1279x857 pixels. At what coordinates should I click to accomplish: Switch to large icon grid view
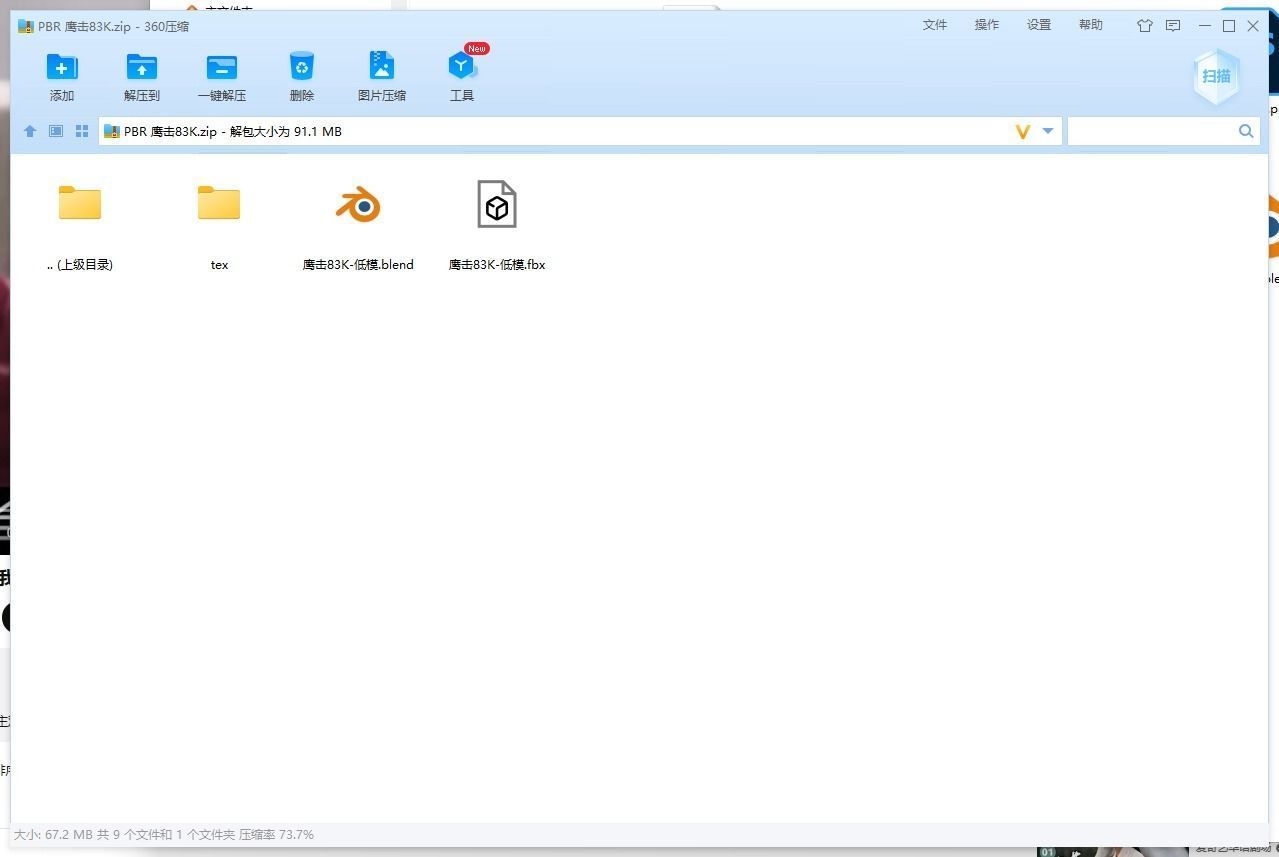pos(82,131)
